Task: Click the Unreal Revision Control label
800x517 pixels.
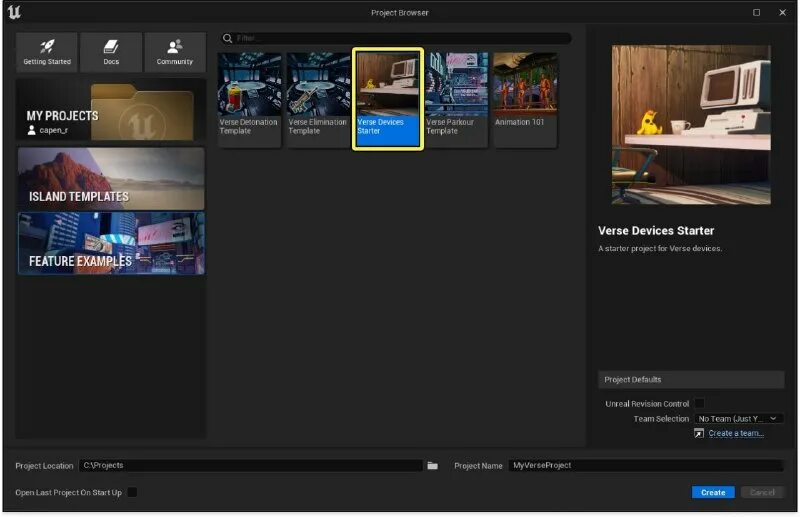Action: click(x=647, y=404)
